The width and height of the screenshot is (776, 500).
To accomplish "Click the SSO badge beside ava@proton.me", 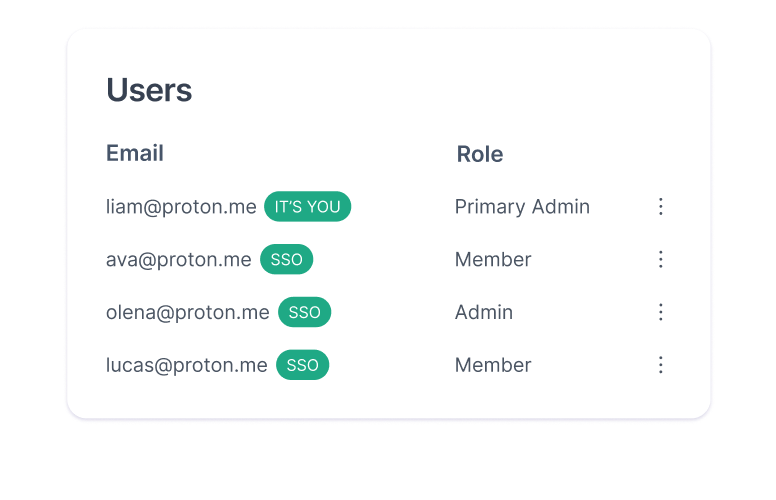I will point(286,260).
